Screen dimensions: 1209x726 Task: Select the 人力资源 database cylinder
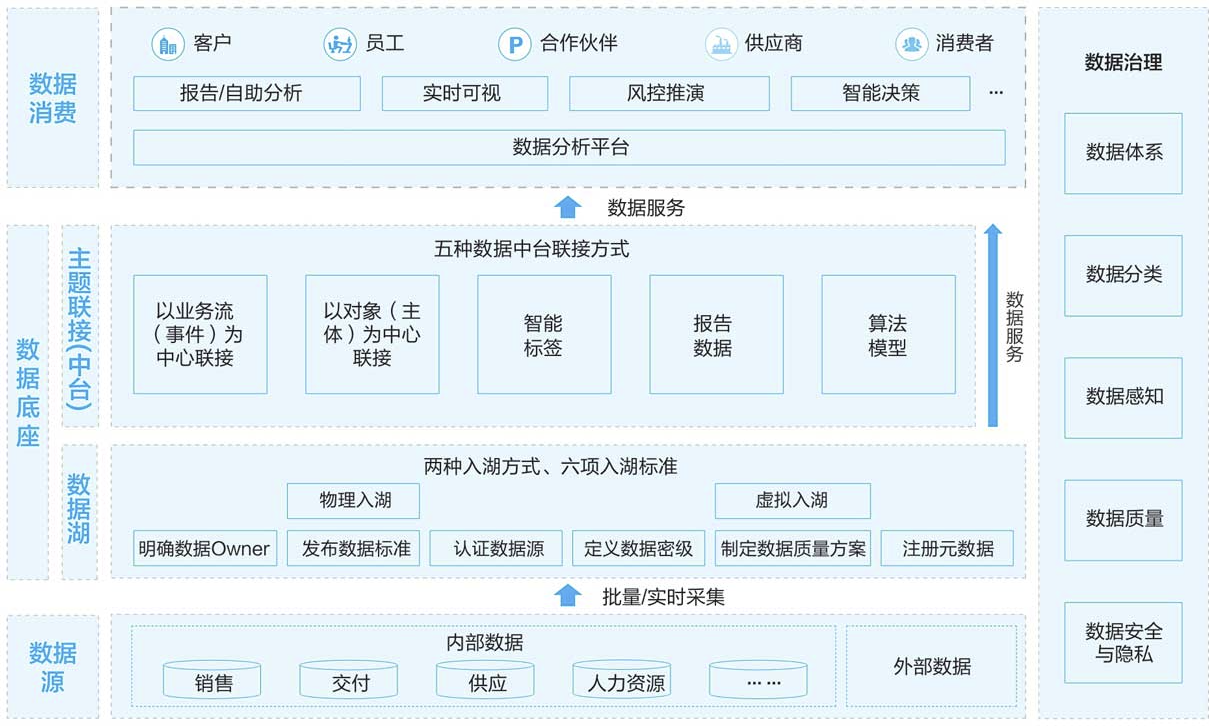622,679
